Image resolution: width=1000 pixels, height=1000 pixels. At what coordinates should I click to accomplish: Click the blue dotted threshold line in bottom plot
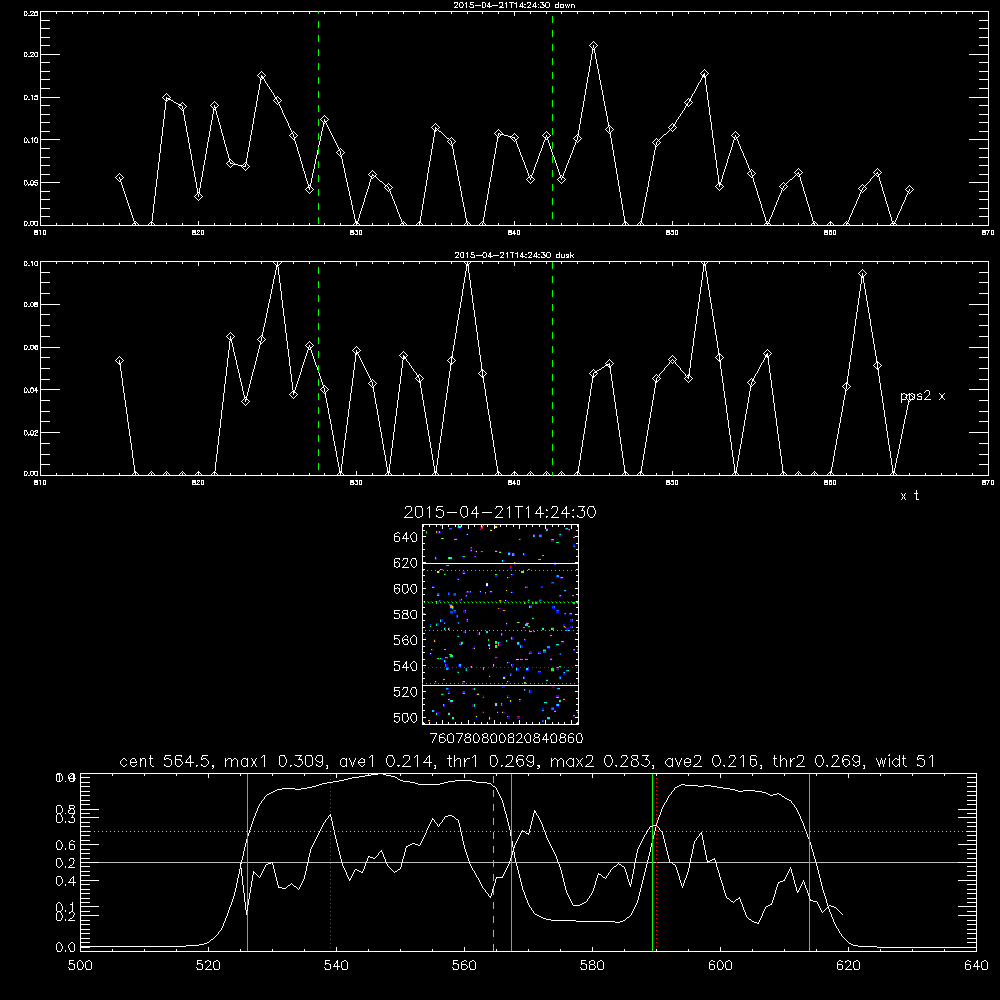point(528,832)
